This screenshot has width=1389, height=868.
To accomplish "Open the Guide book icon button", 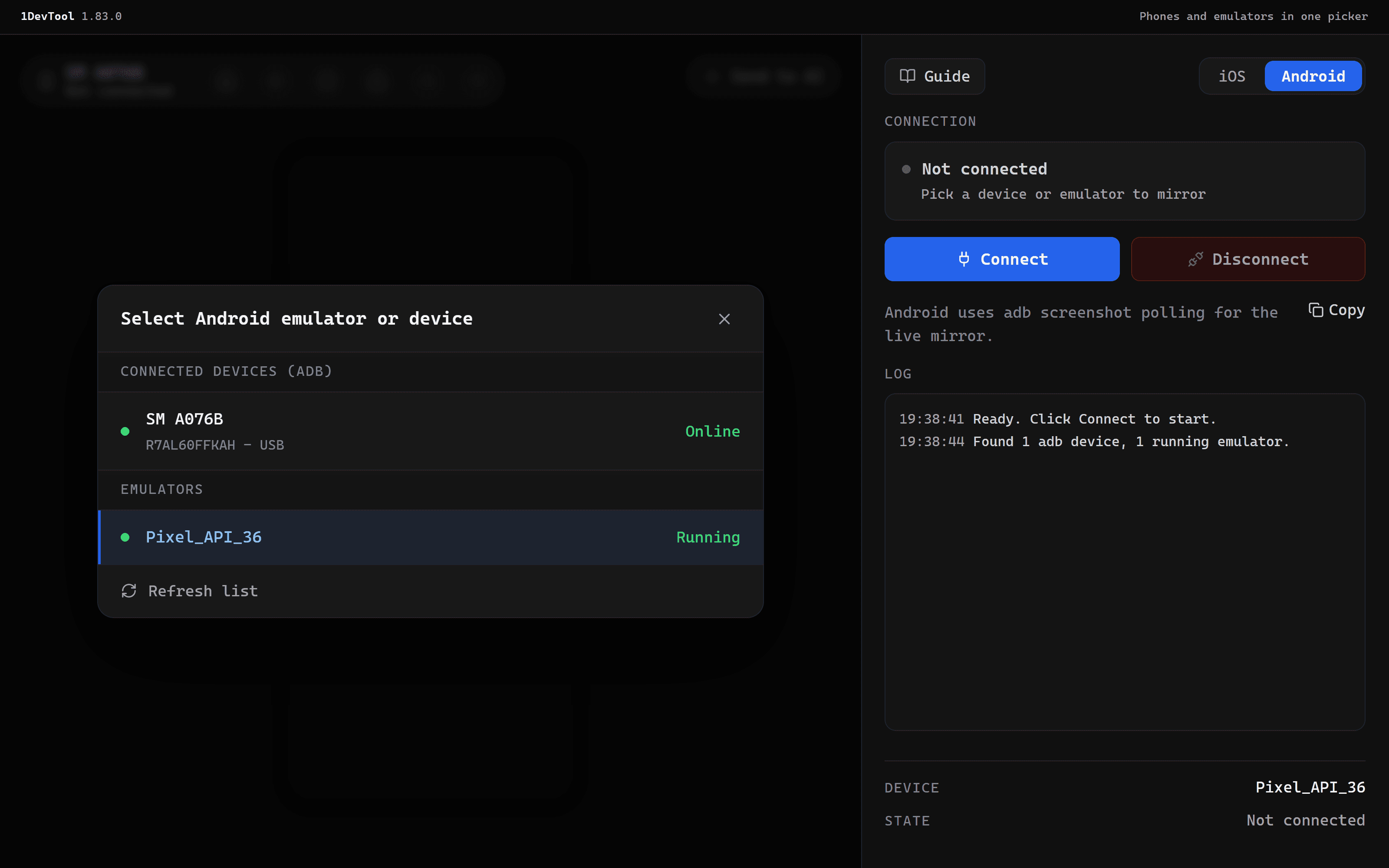I will [935, 76].
